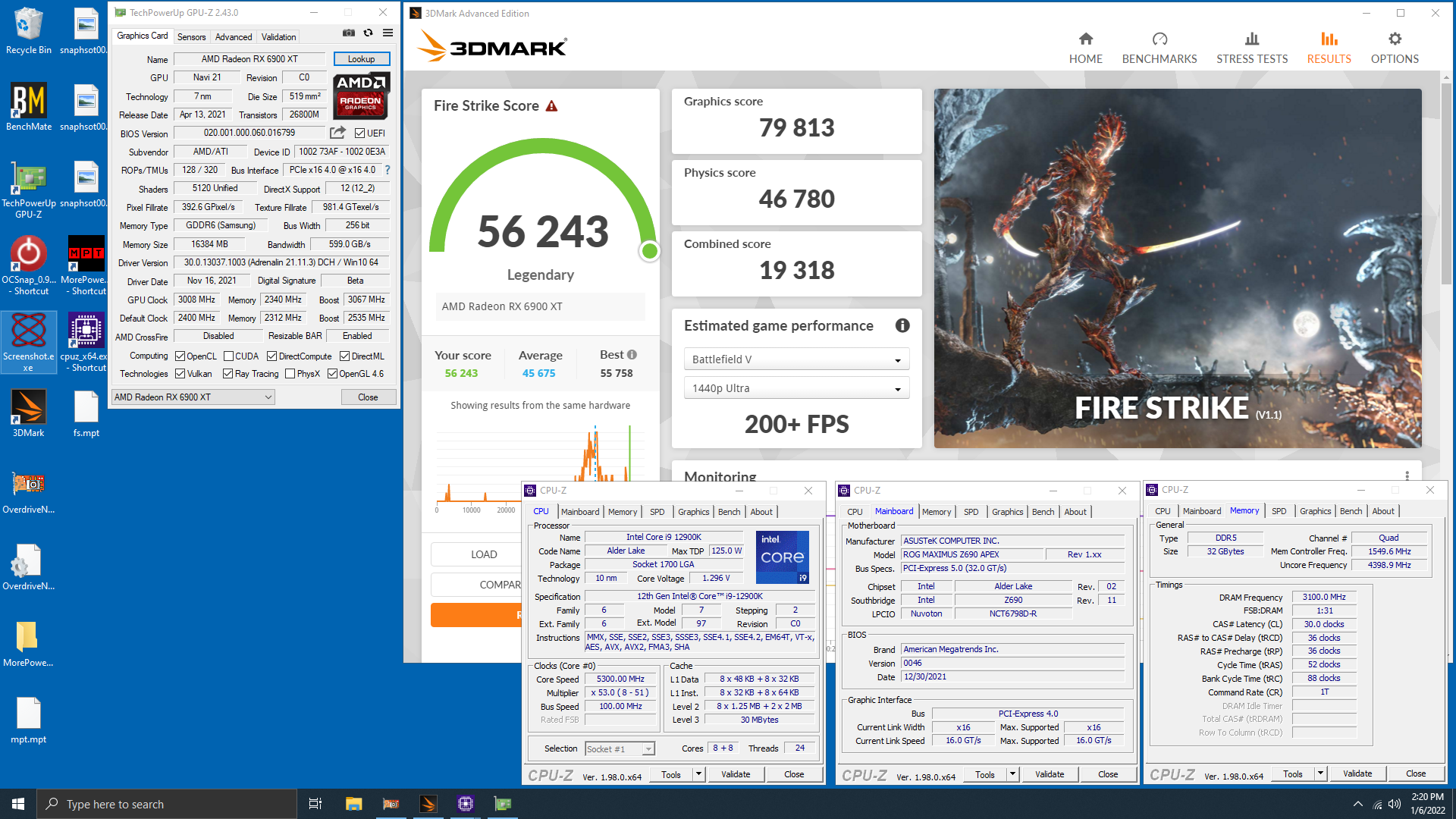Open Monitoring three-dot menu
The height and width of the screenshot is (819, 1456).
click(x=1407, y=475)
